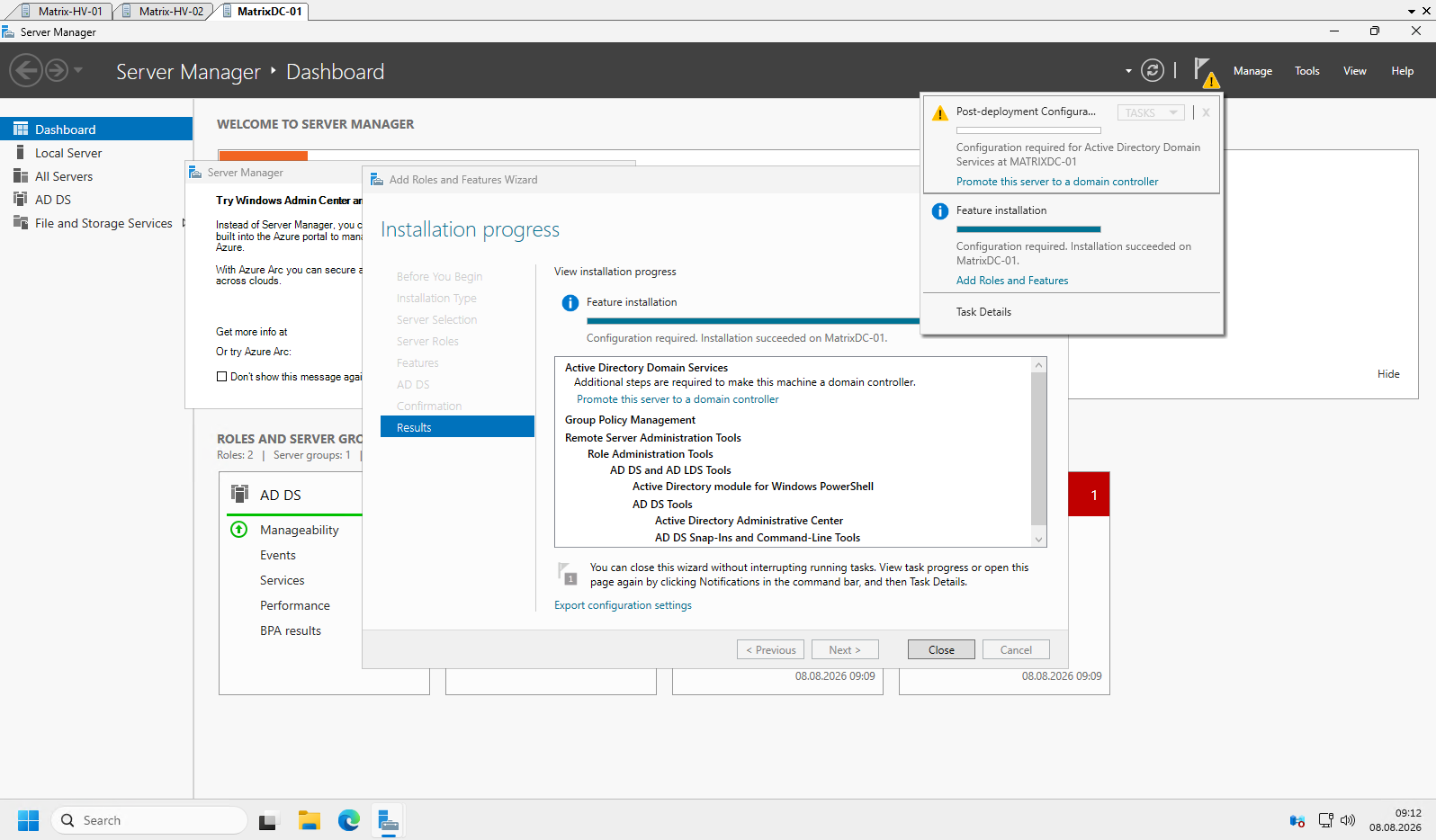Click Hide in the welcome tile

(x=1388, y=374)
